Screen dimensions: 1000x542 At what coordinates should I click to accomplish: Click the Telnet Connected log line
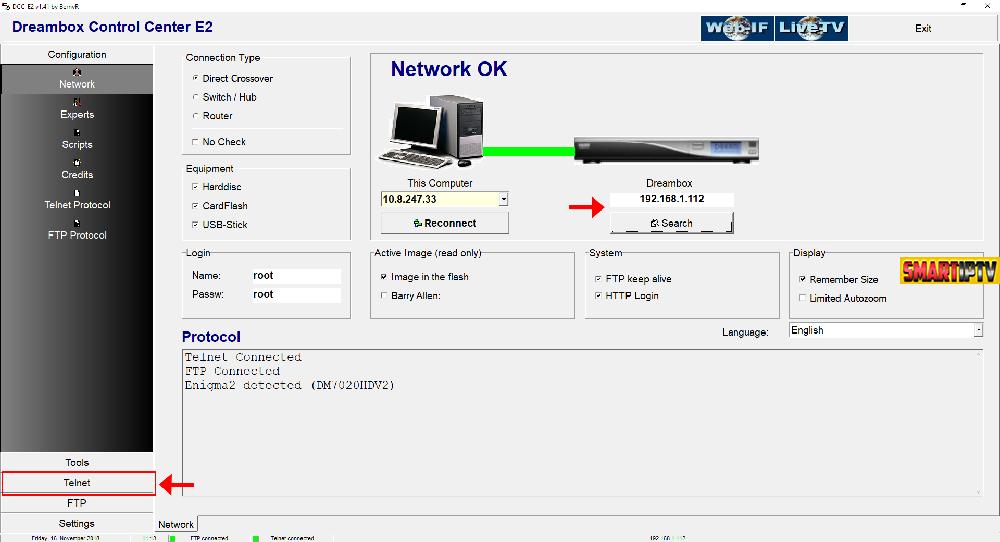click(x=243, y=357)
